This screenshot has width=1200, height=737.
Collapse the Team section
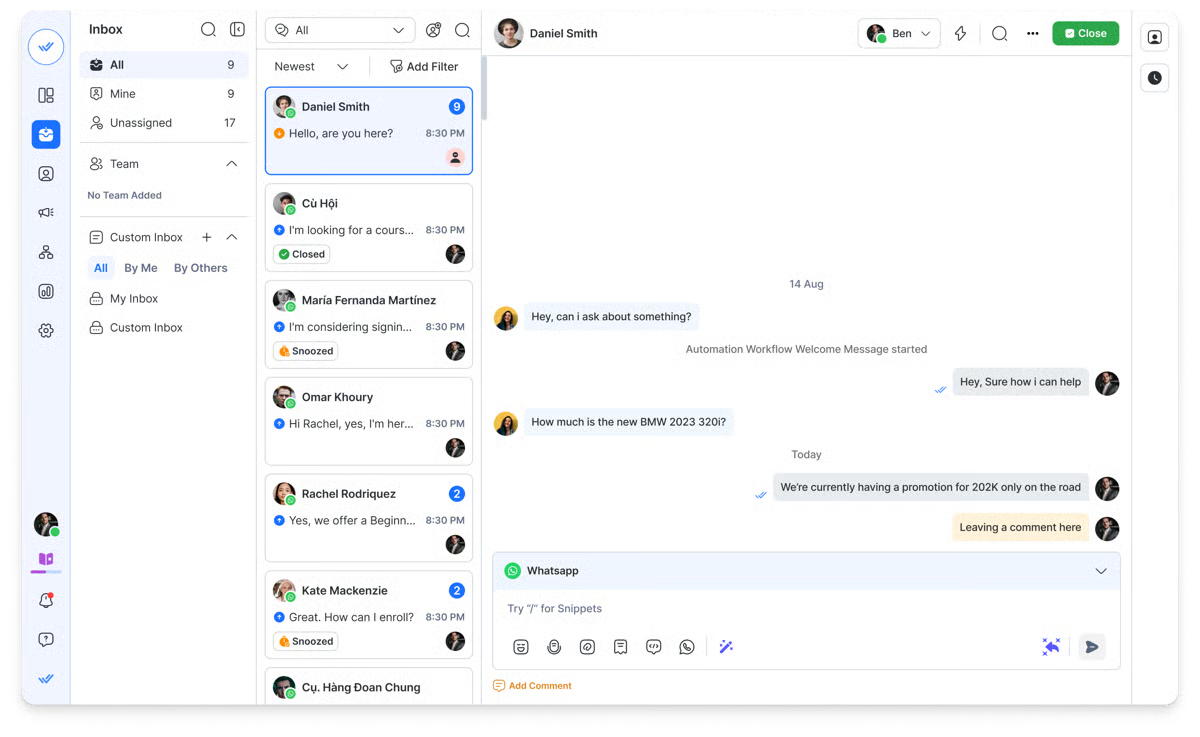click(232, 164)
